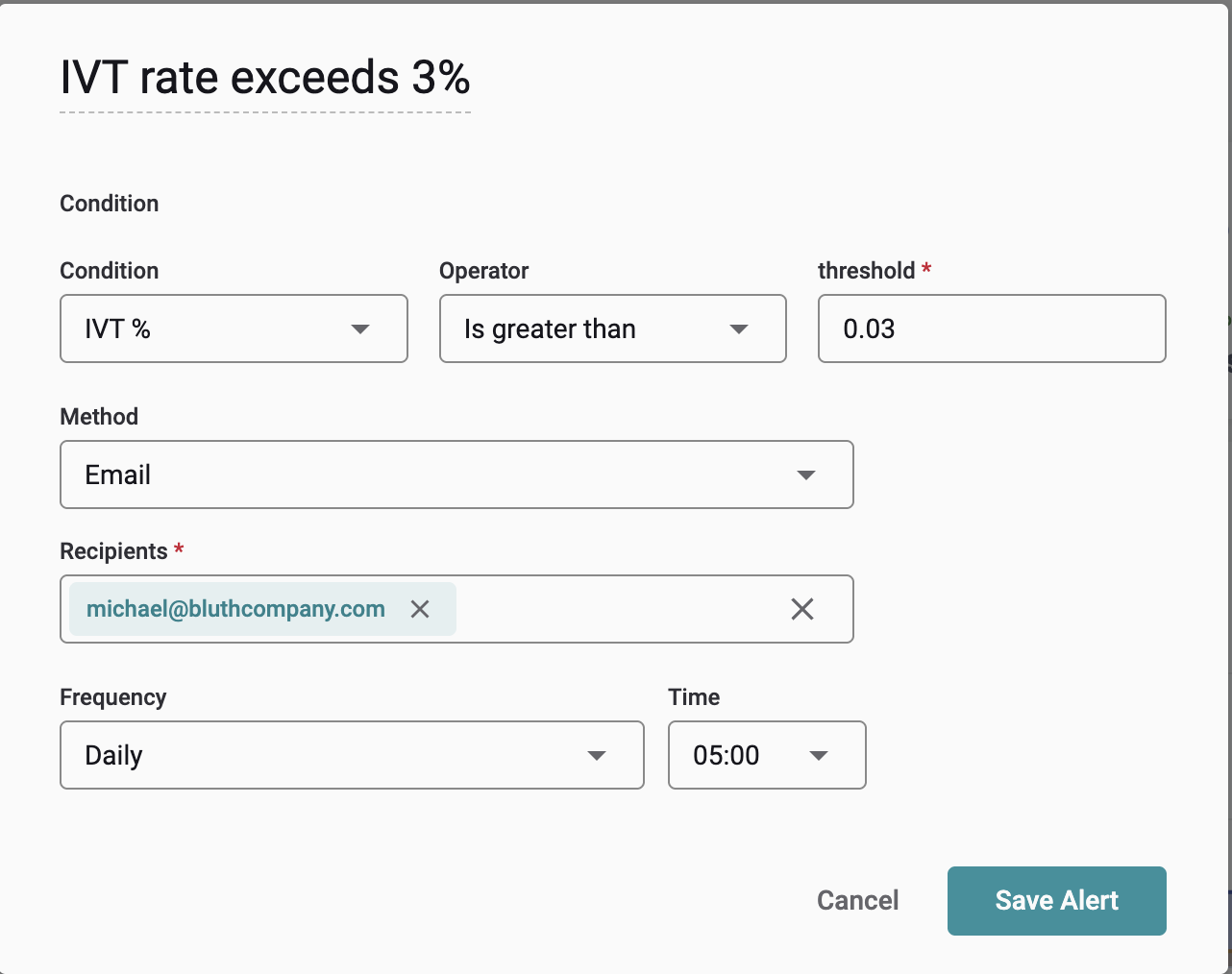Clear all recipients with the X icon

802,609
